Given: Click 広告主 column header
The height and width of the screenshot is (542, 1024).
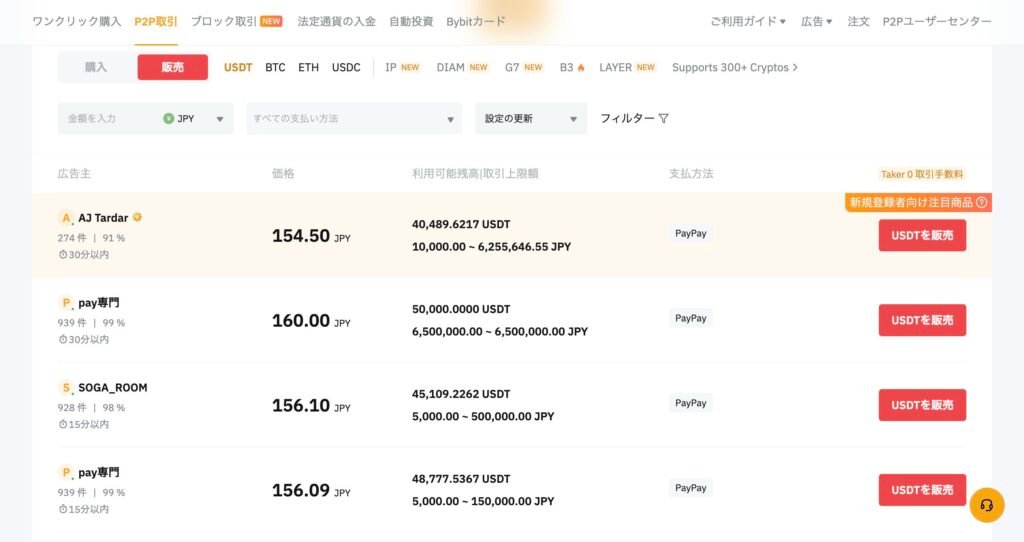Looking at the screenshot, I should [x=74, y=174].
